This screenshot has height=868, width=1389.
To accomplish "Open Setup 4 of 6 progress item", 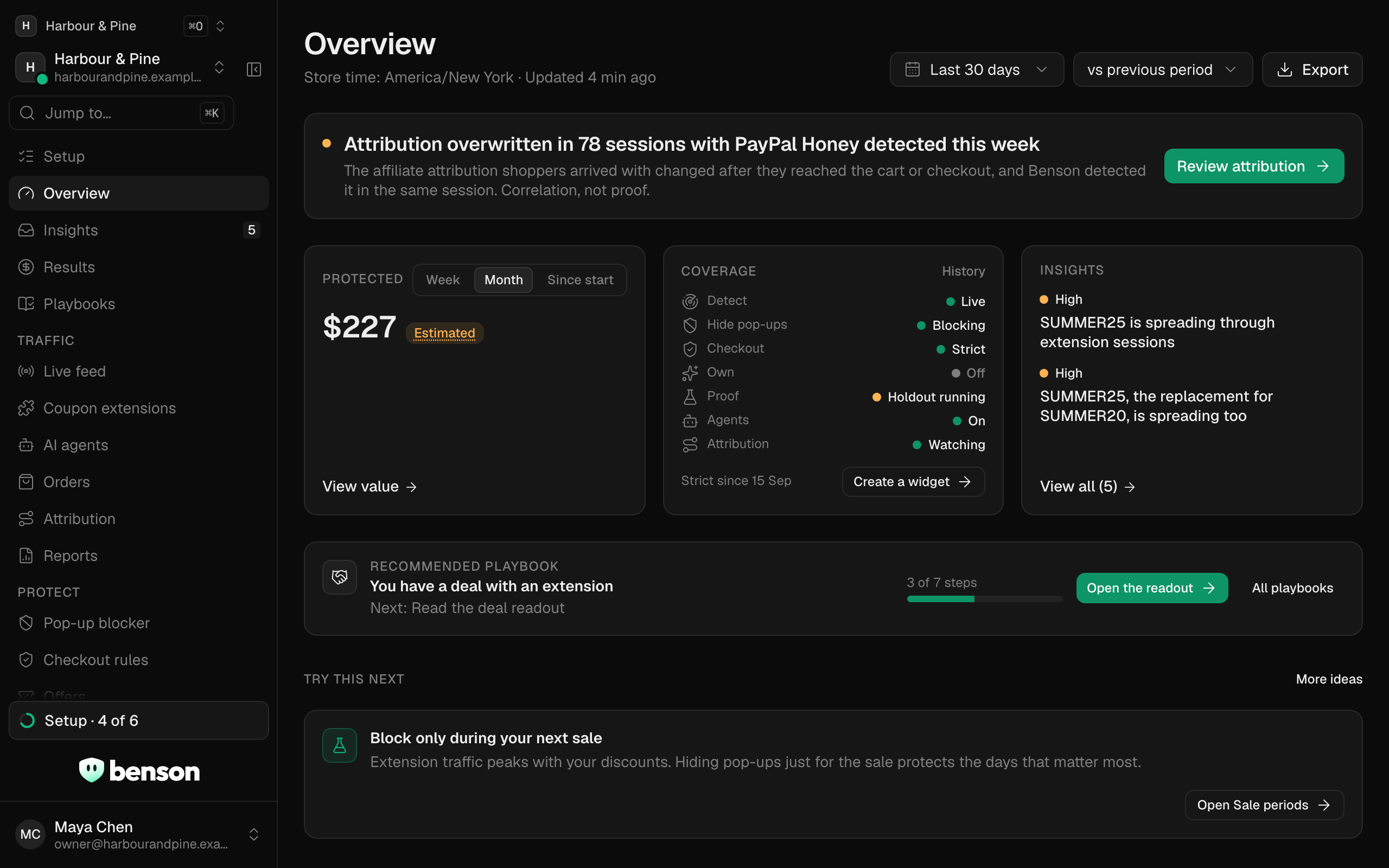I will tap(139, 720).
